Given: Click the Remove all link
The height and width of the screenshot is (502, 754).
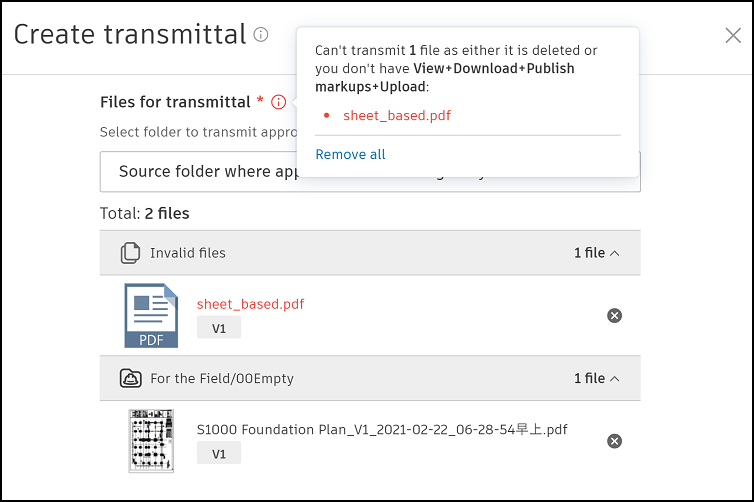Looking at the screenshot, I should point(350,154).
